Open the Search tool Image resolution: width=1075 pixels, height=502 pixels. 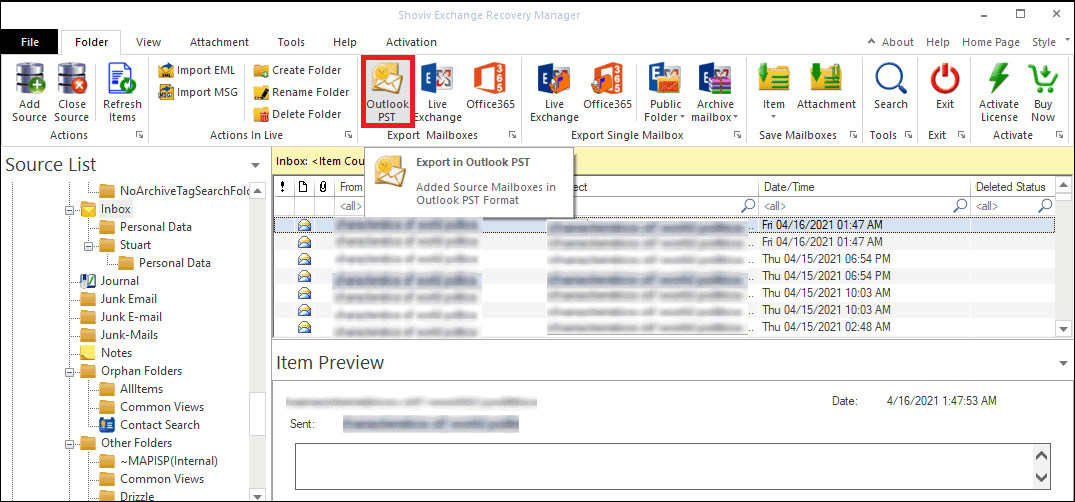point(891,86)
